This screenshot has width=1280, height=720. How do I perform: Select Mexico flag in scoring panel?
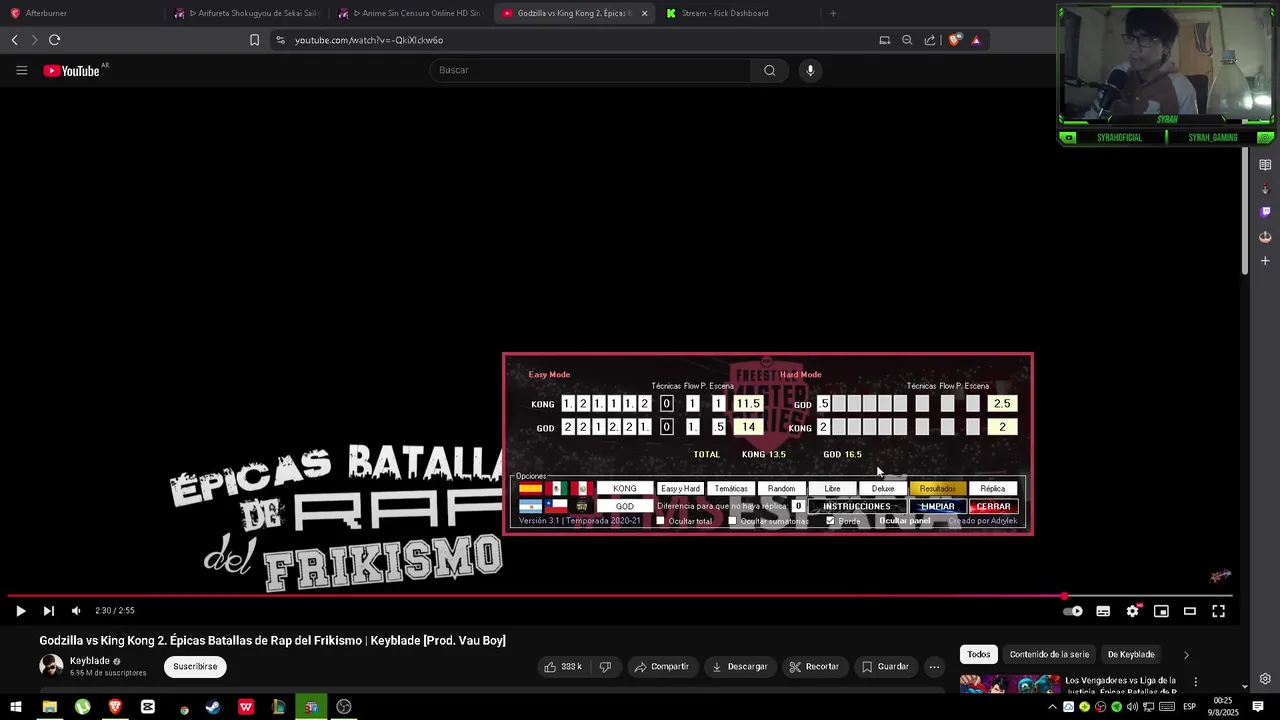coord(556,489)
